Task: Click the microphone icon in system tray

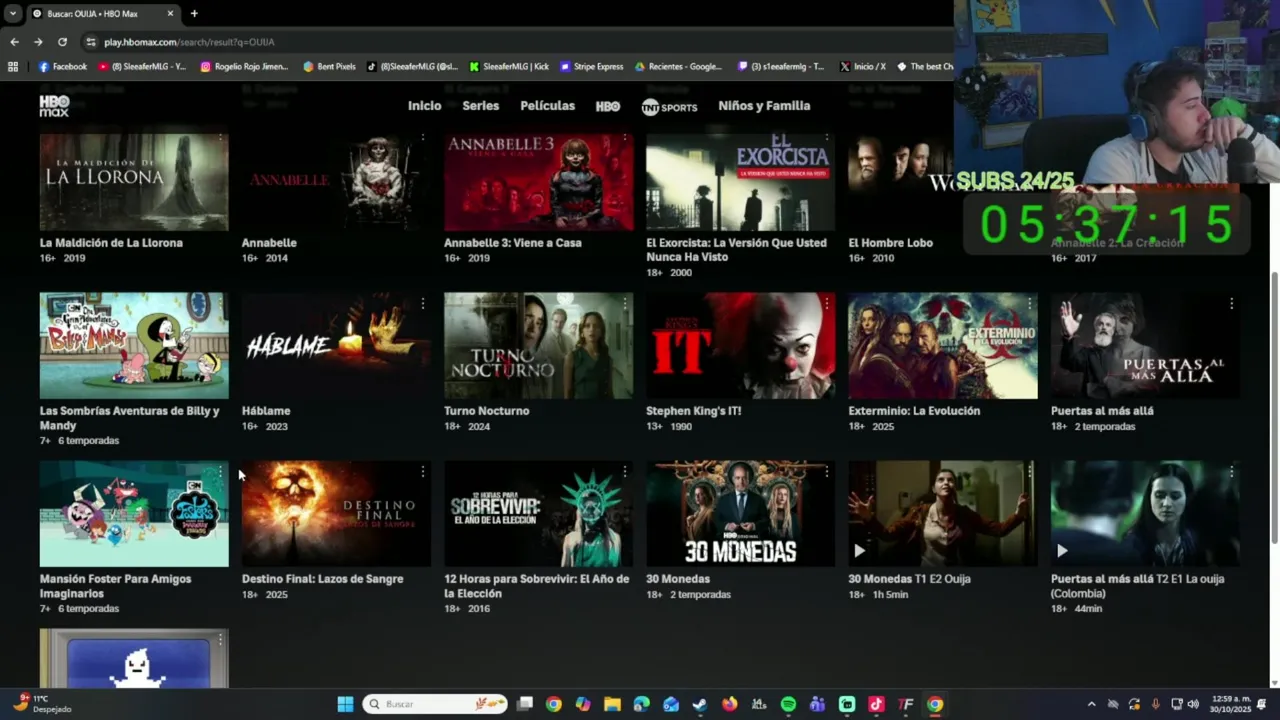Action: click(1156, 704)
